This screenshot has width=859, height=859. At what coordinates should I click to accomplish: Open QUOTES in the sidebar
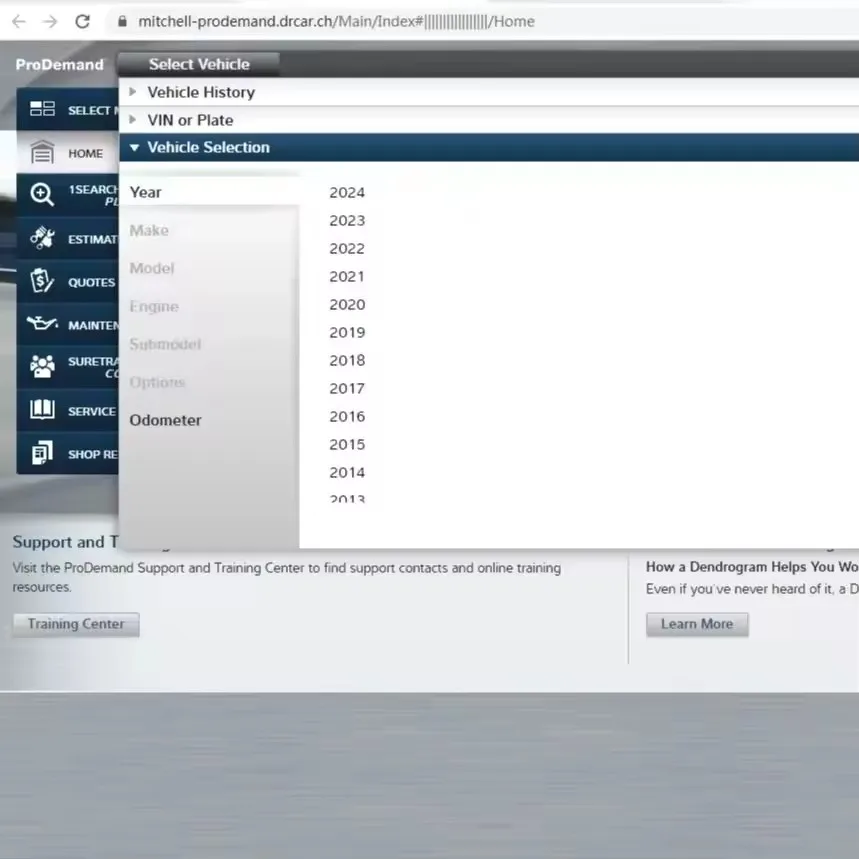click(x=68, y=282)
